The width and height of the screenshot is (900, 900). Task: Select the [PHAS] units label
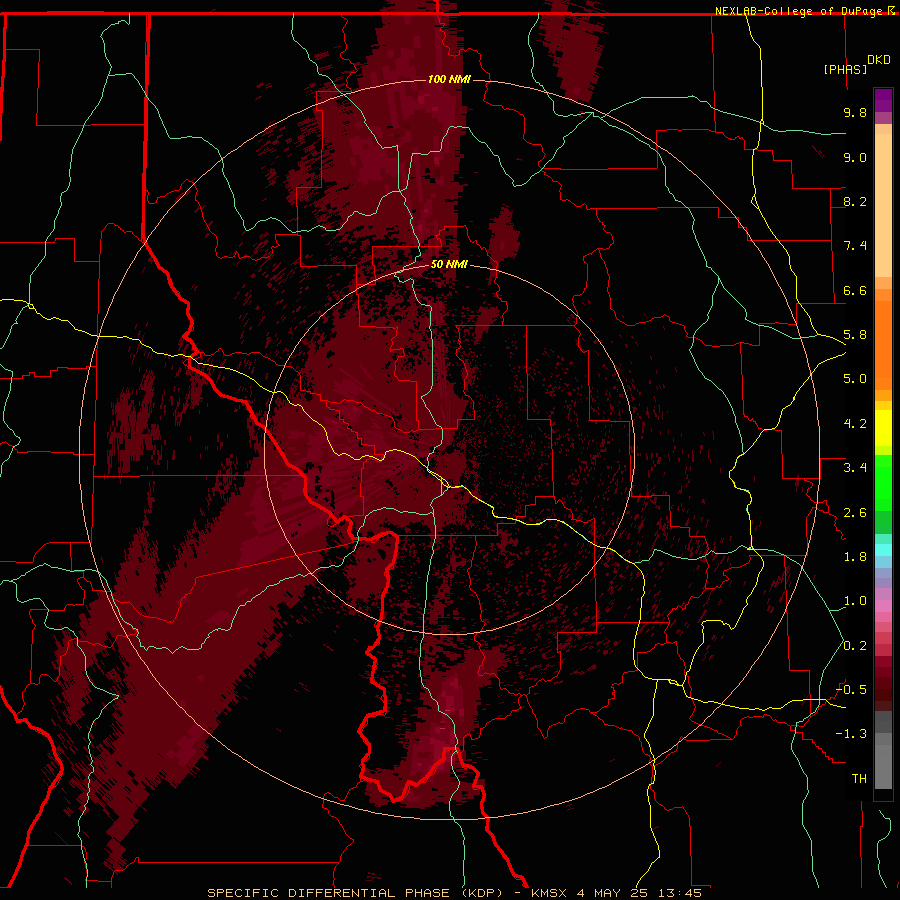845,69
